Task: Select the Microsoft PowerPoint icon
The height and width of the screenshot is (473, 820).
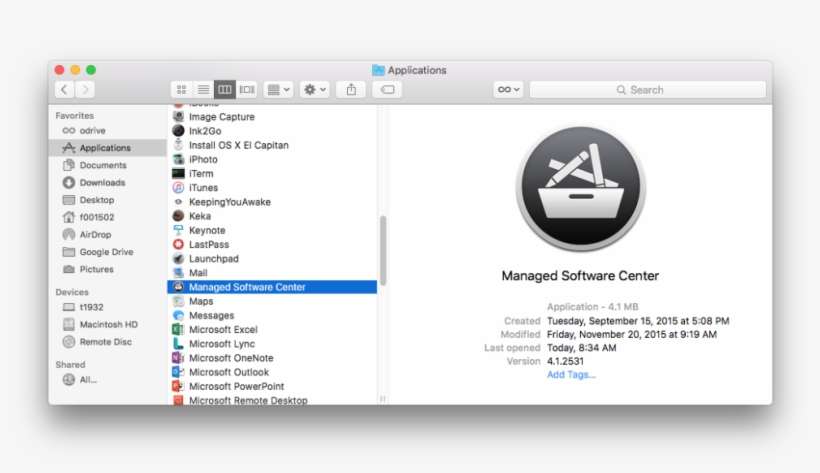Action: point(178,386)
